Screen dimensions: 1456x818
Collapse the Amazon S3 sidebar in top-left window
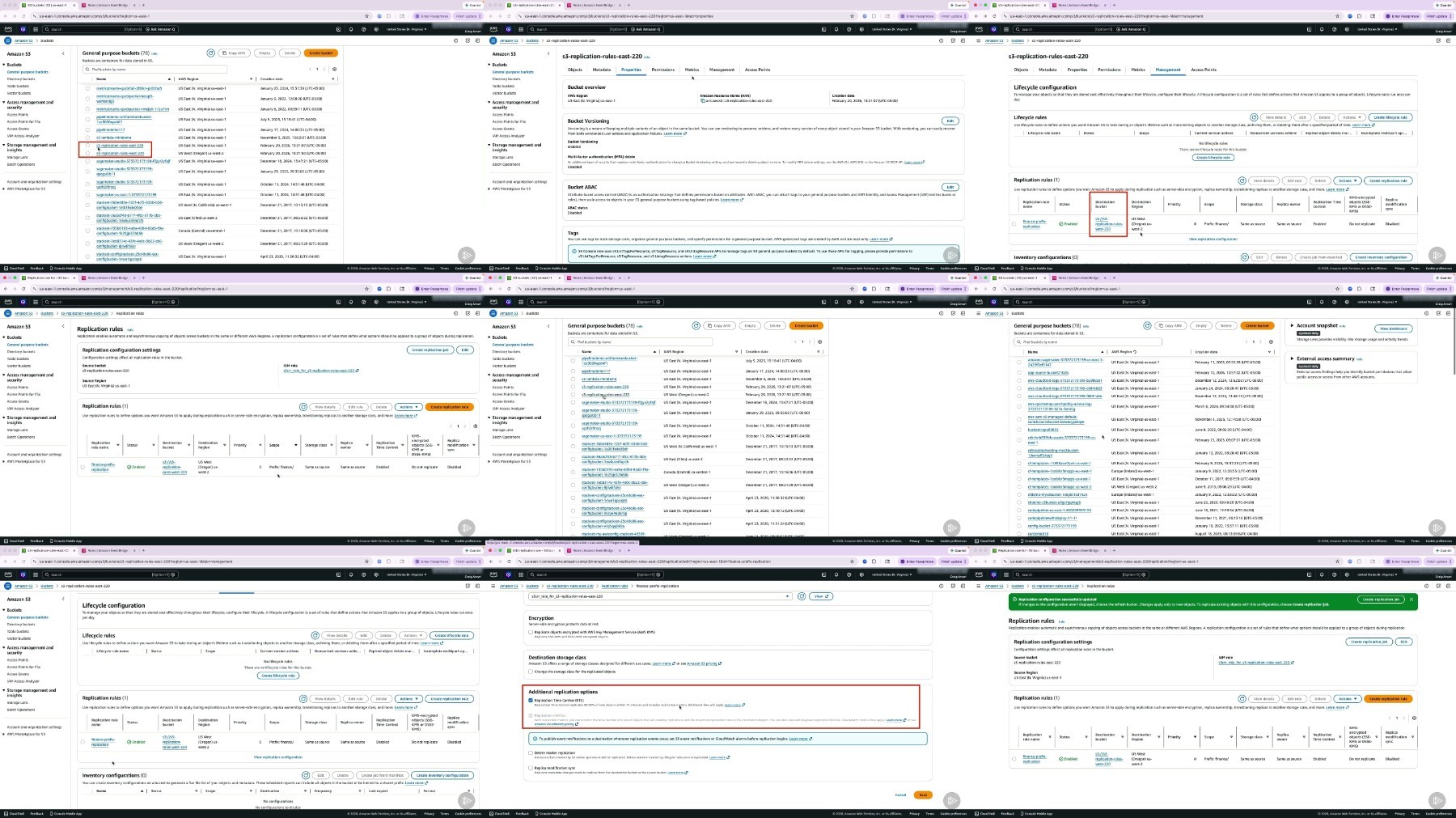(x=63, y=53)
